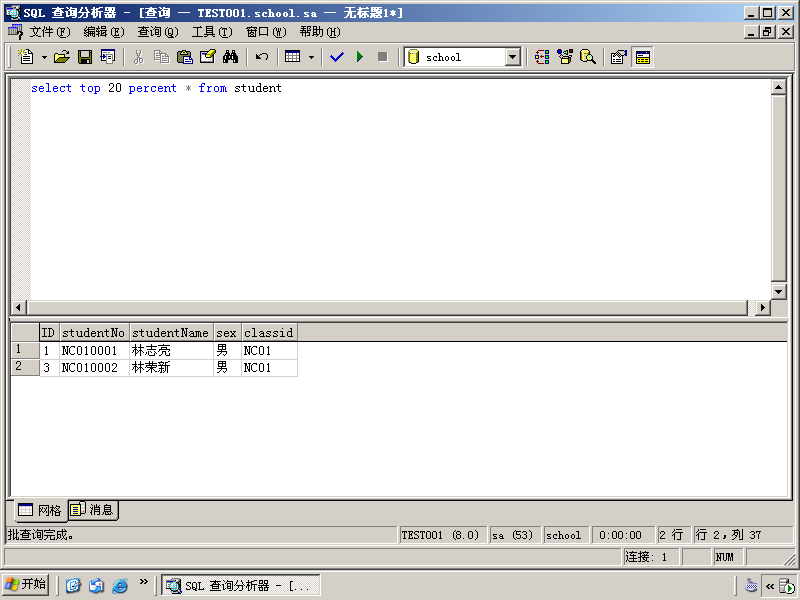Click the cell NC010002

[x=94, y=368]
